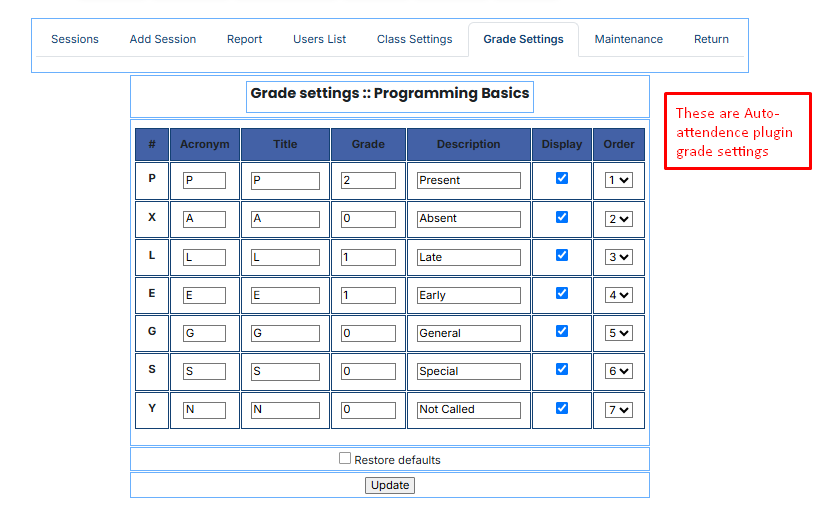Click Grade field in Present row
Screen dimensions: 819x520
pos(368,181)
